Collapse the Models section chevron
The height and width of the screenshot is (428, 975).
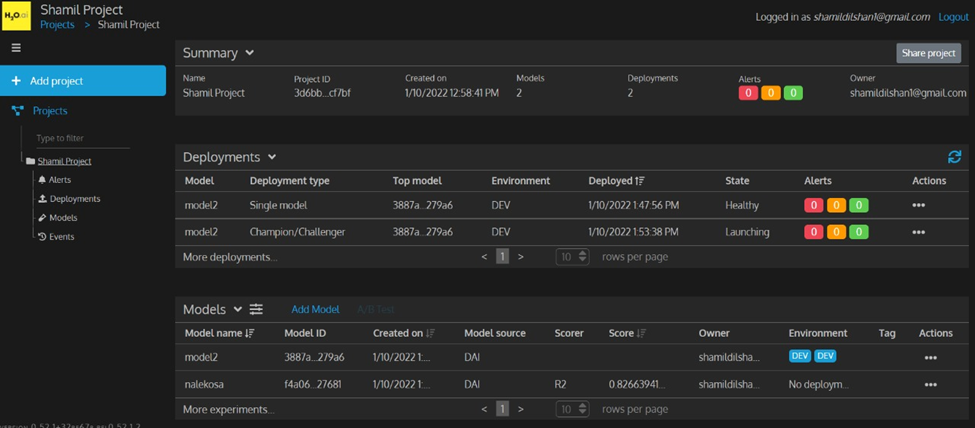238,310
